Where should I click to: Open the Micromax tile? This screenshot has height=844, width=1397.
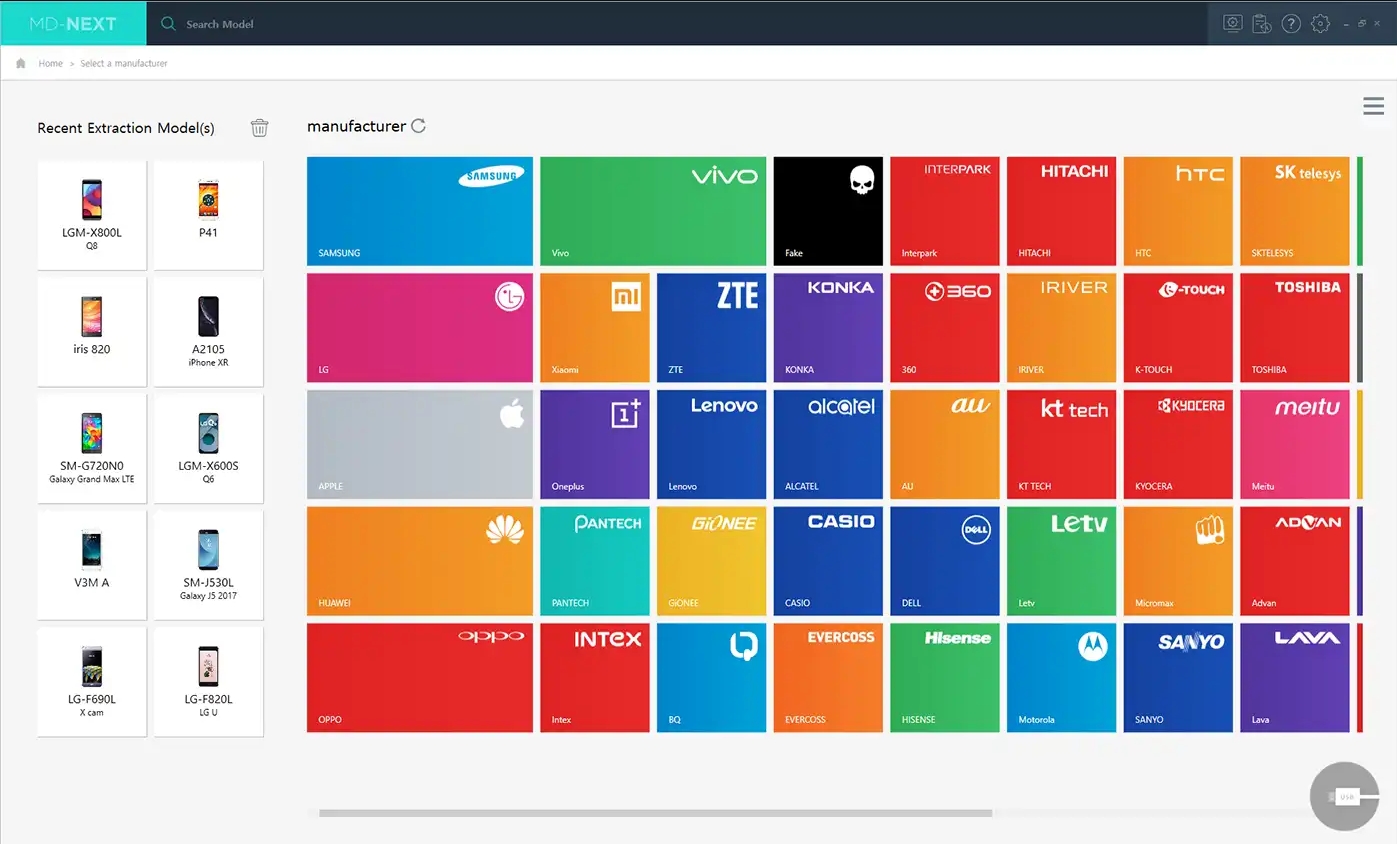(1178, 561)
